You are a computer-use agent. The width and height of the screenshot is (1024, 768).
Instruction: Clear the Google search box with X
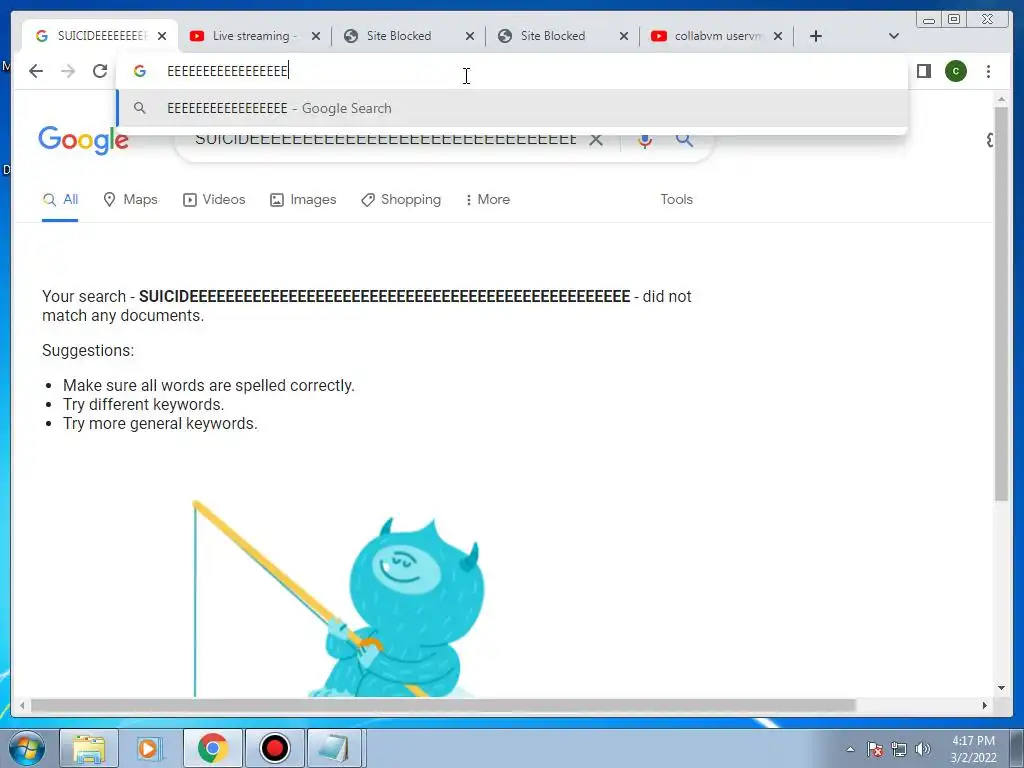[x=596, y=139]
